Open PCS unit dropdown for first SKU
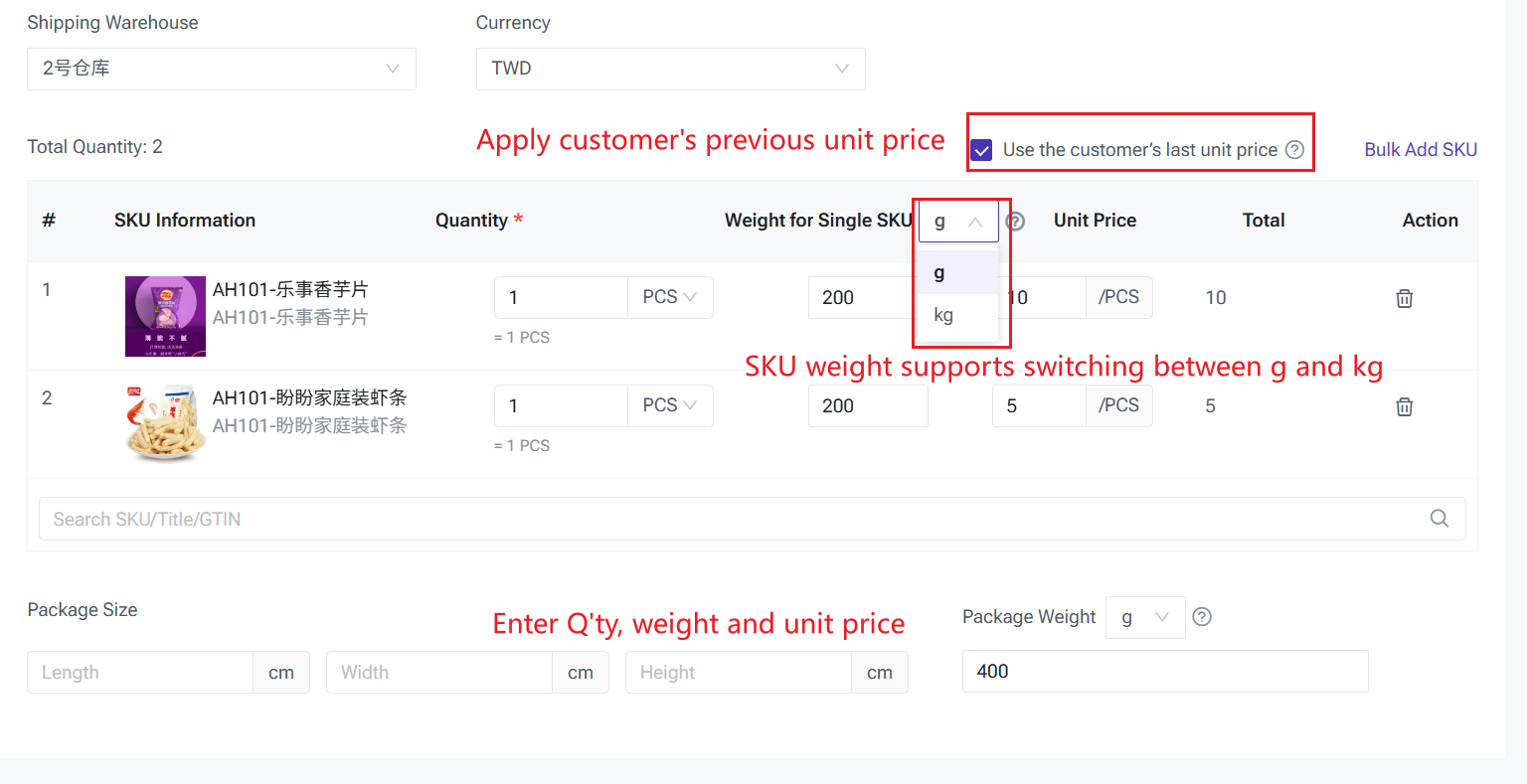1527x784 pixels. [670, 297]
